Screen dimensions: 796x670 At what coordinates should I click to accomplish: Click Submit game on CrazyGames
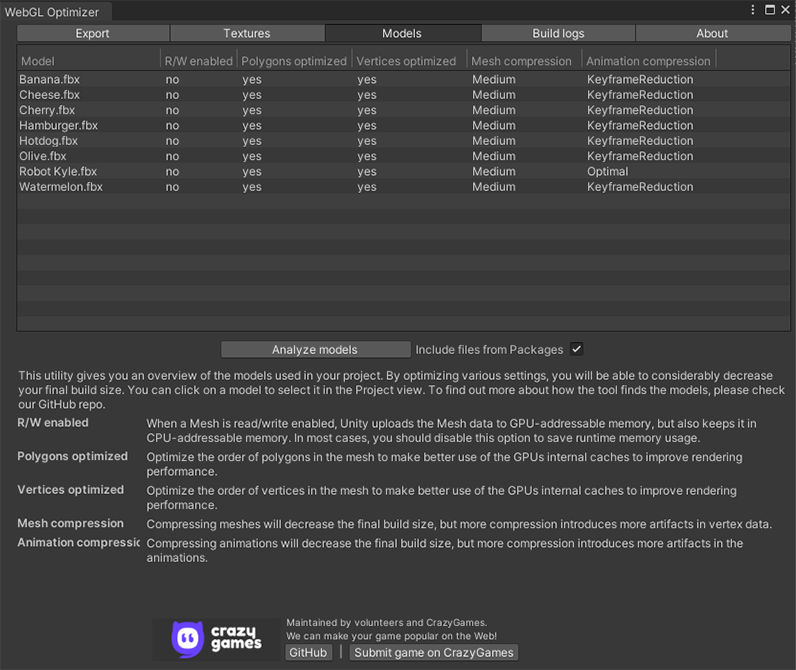(434, 653)
